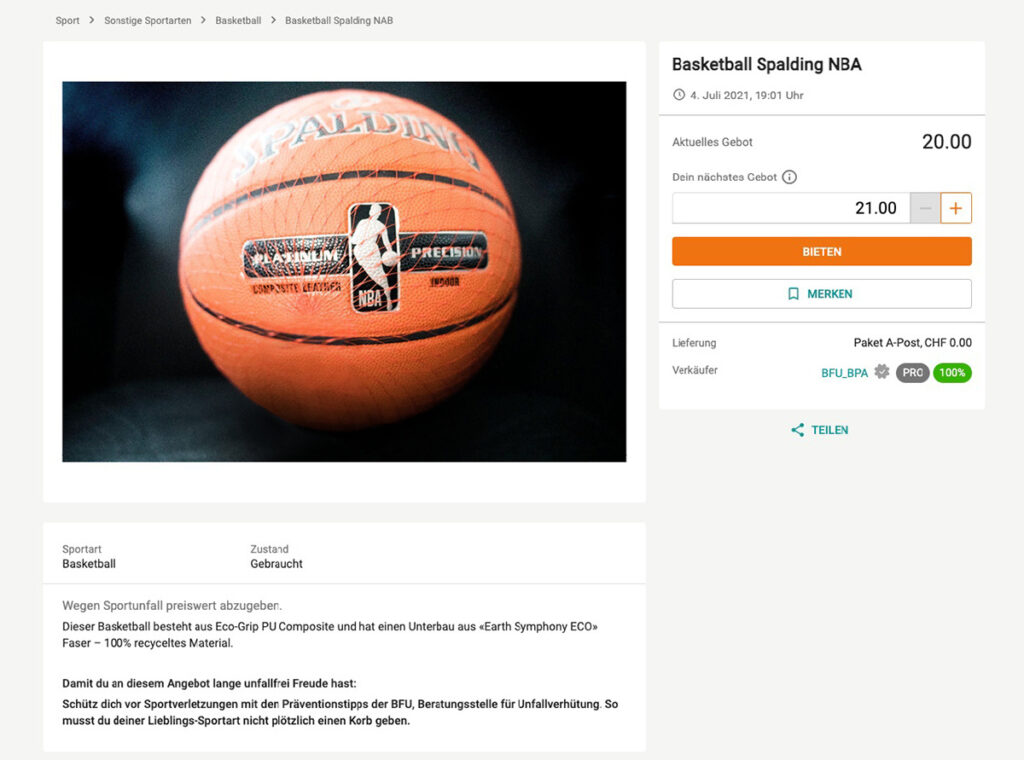Go to Sport breadcrumb

(67, 20)
